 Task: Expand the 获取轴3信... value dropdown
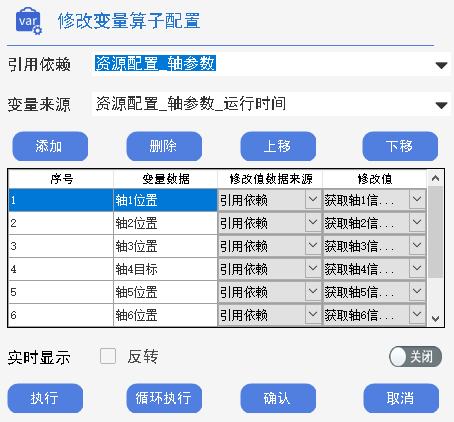pos(417,245)
